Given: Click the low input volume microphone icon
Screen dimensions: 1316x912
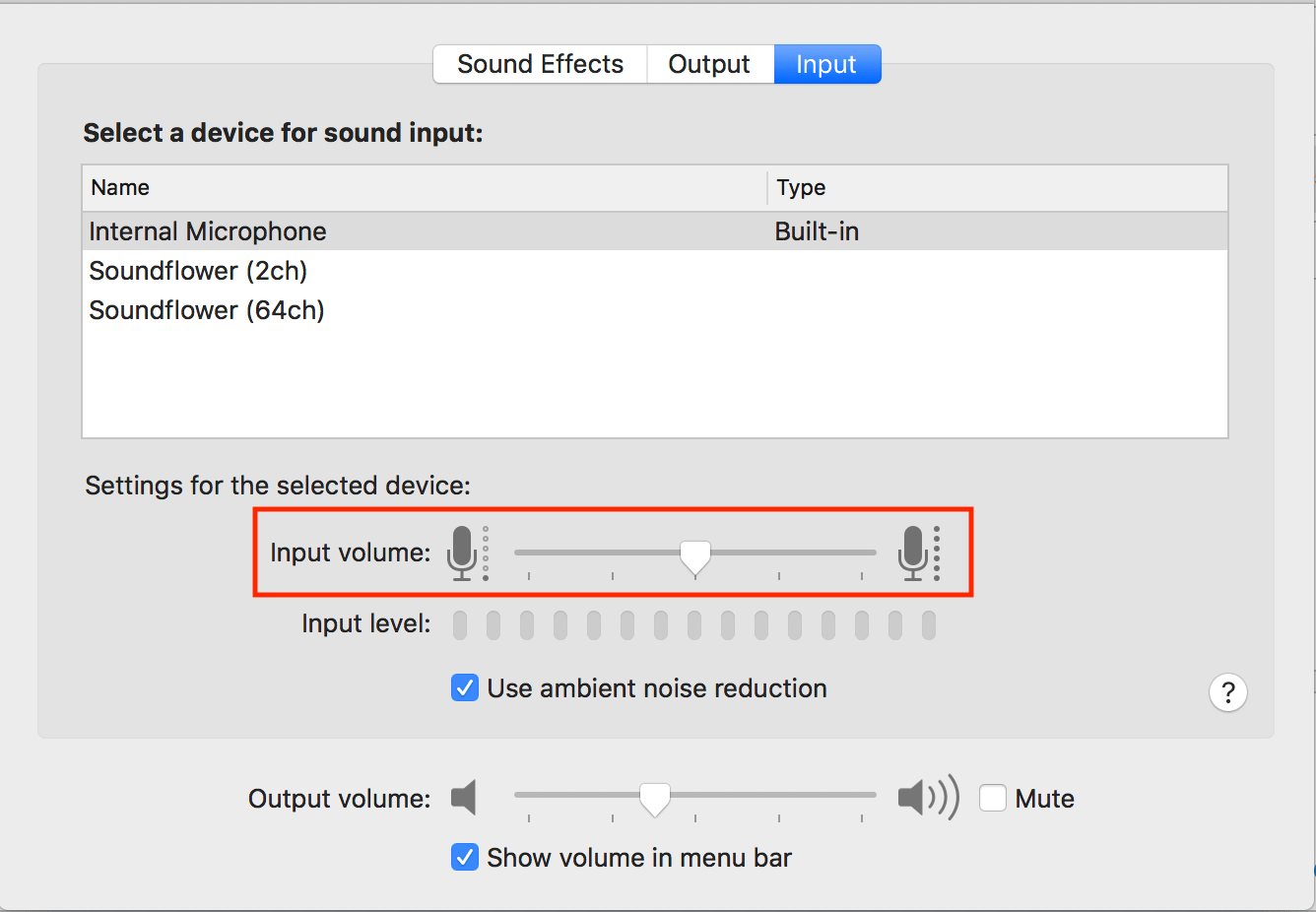Looking at the screenshot, I should pyautogui.click(x=463, y=553).
